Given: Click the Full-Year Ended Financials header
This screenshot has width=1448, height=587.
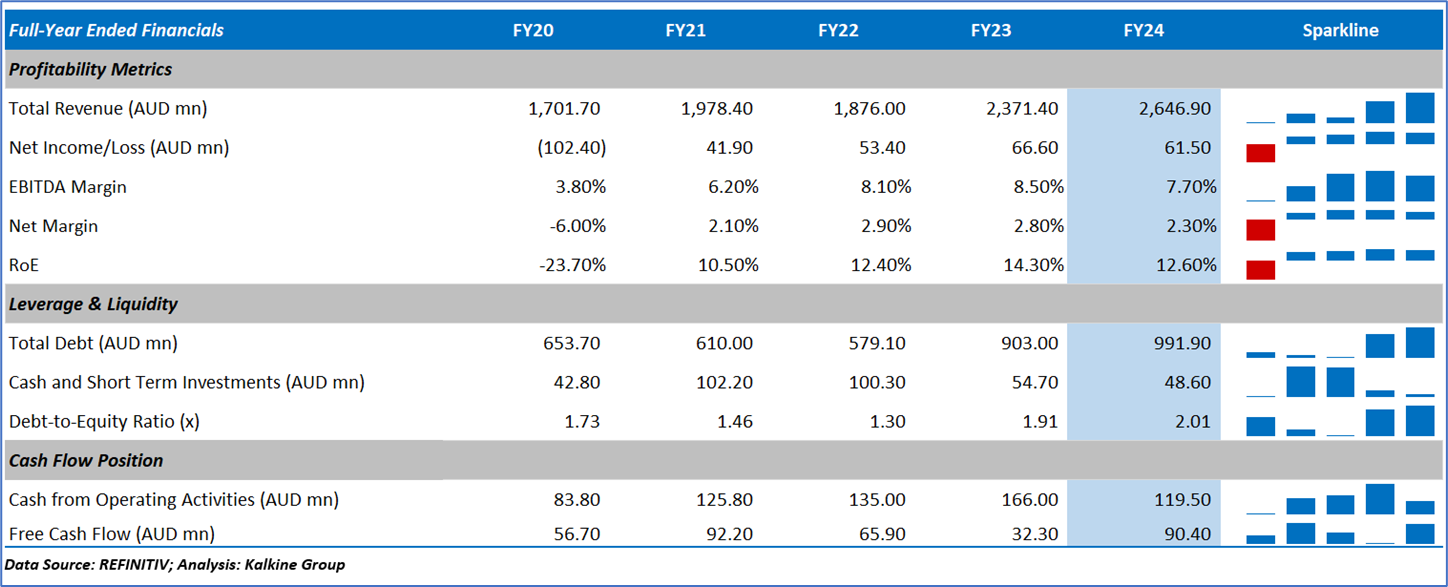Looking at the screenshot, I should coord(116,30).
